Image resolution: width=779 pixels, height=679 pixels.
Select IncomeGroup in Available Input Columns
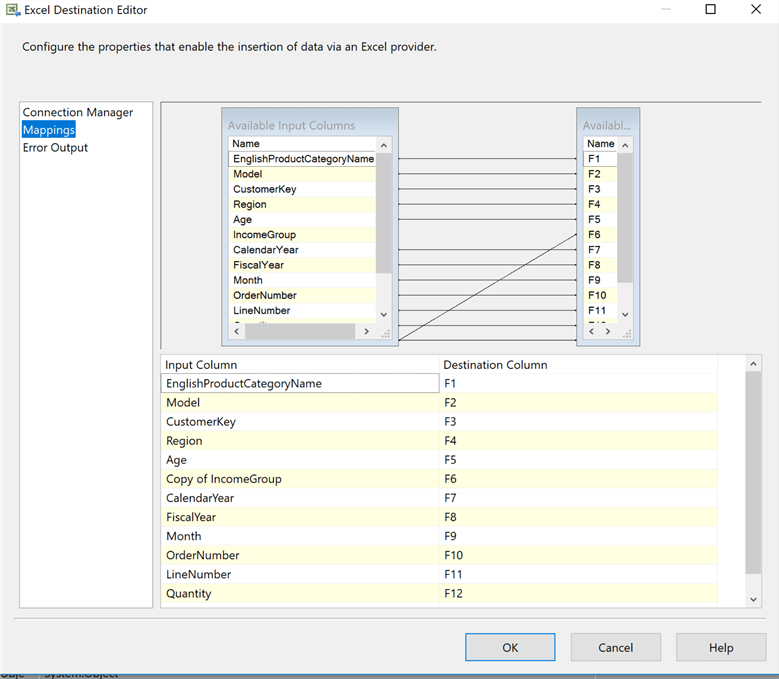[x=264, y=235]
